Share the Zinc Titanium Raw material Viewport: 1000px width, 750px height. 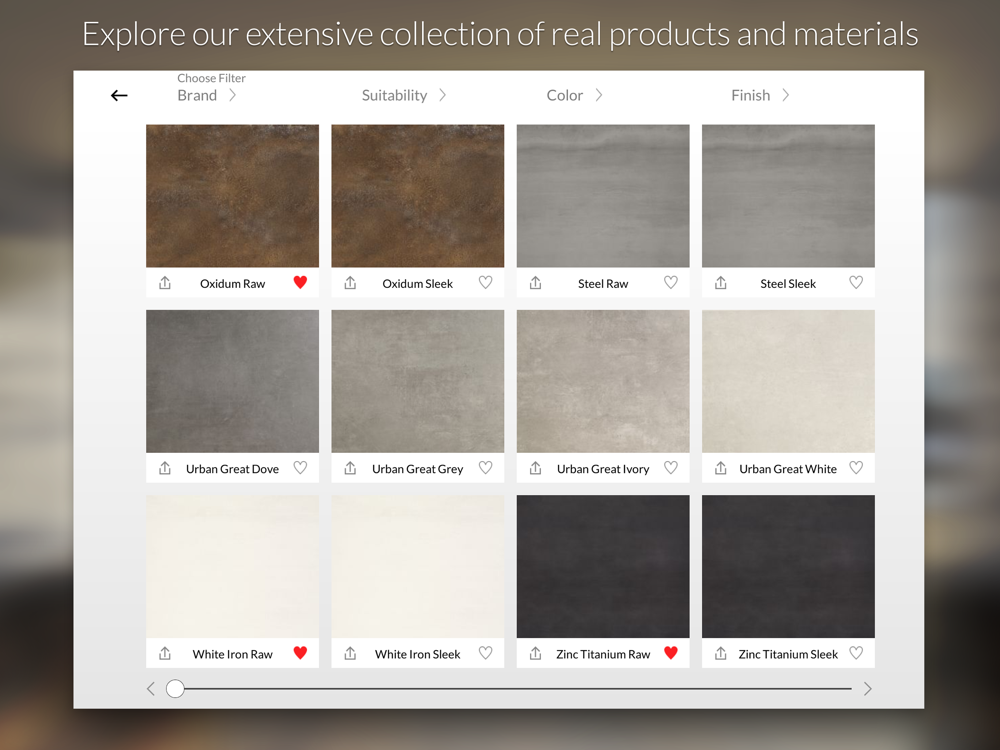[536, 653]
